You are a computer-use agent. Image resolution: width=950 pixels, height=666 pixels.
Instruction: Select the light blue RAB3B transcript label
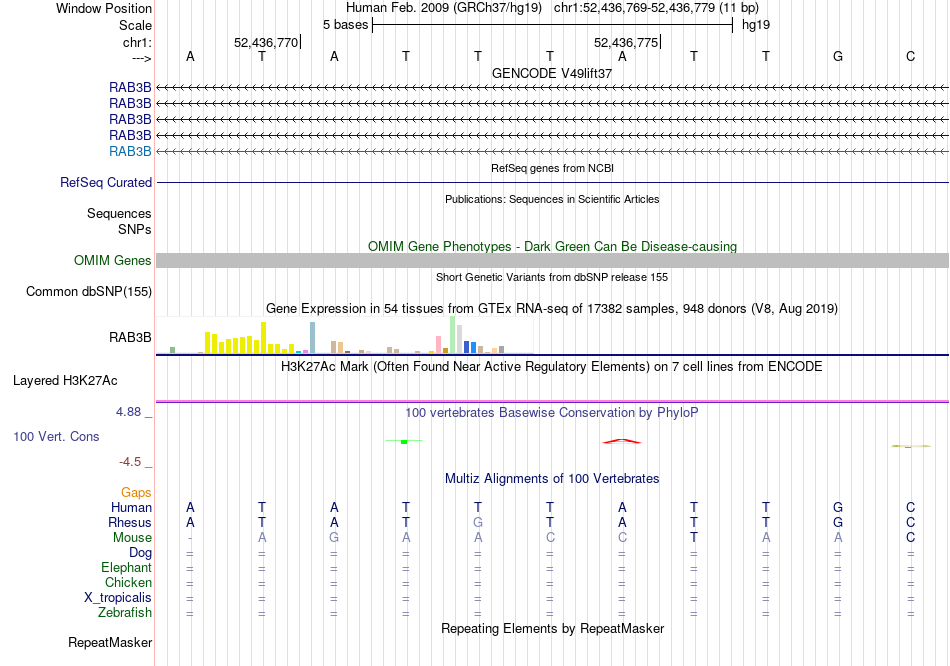[130, 152]
